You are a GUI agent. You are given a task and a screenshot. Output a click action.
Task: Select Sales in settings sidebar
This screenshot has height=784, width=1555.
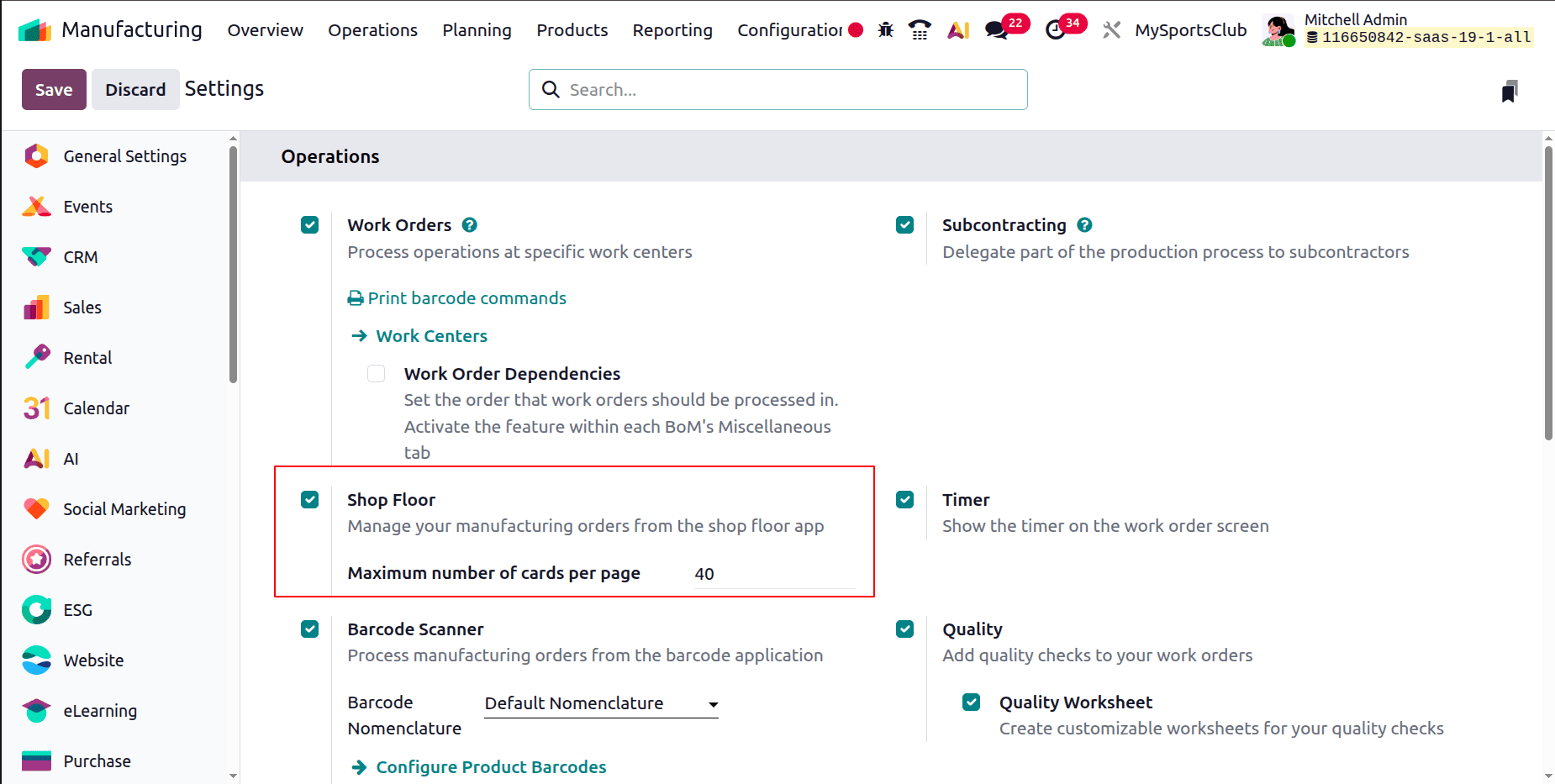(x=116, y=308)
